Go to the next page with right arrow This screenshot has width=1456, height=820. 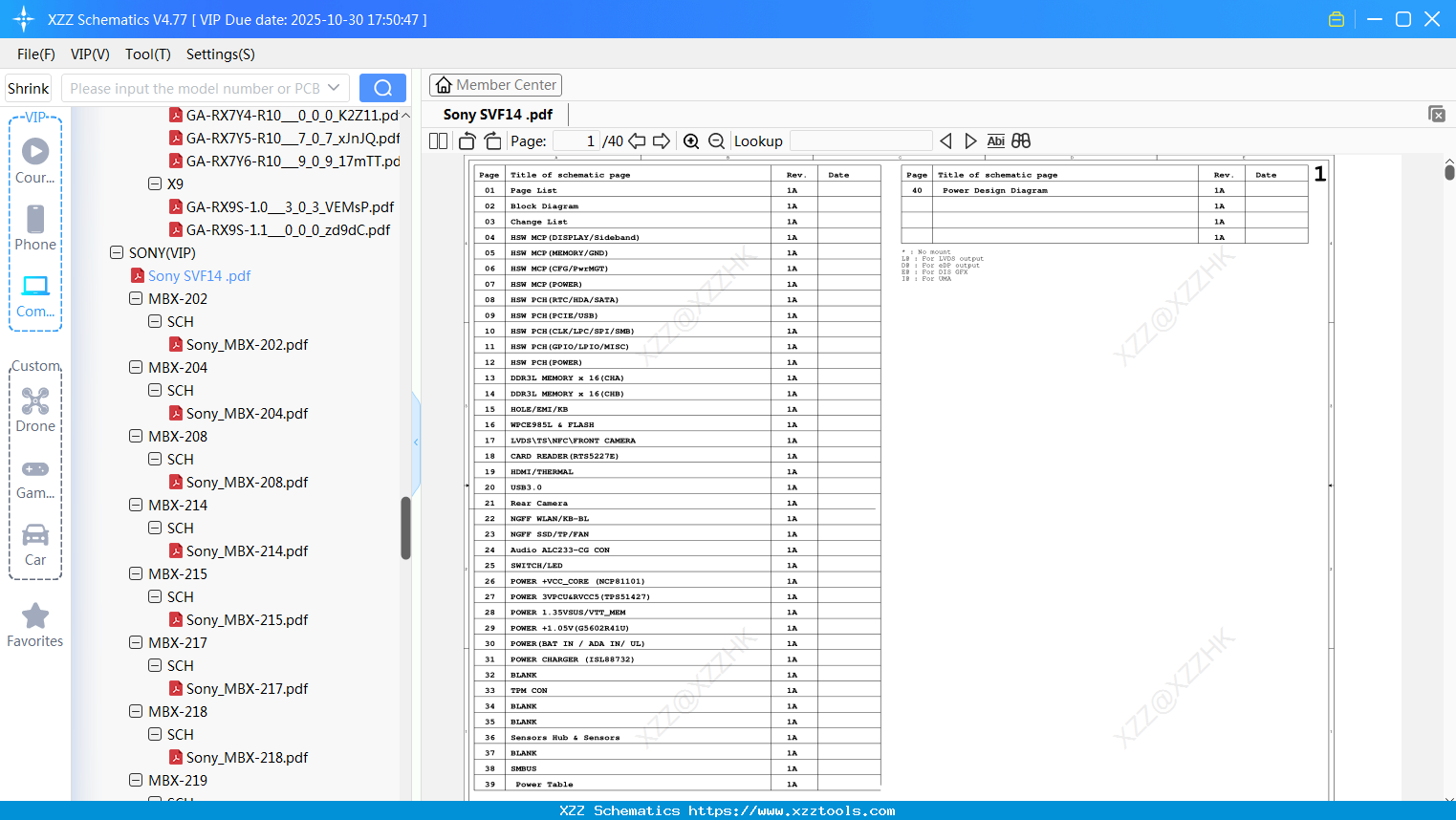pos(662,141)
